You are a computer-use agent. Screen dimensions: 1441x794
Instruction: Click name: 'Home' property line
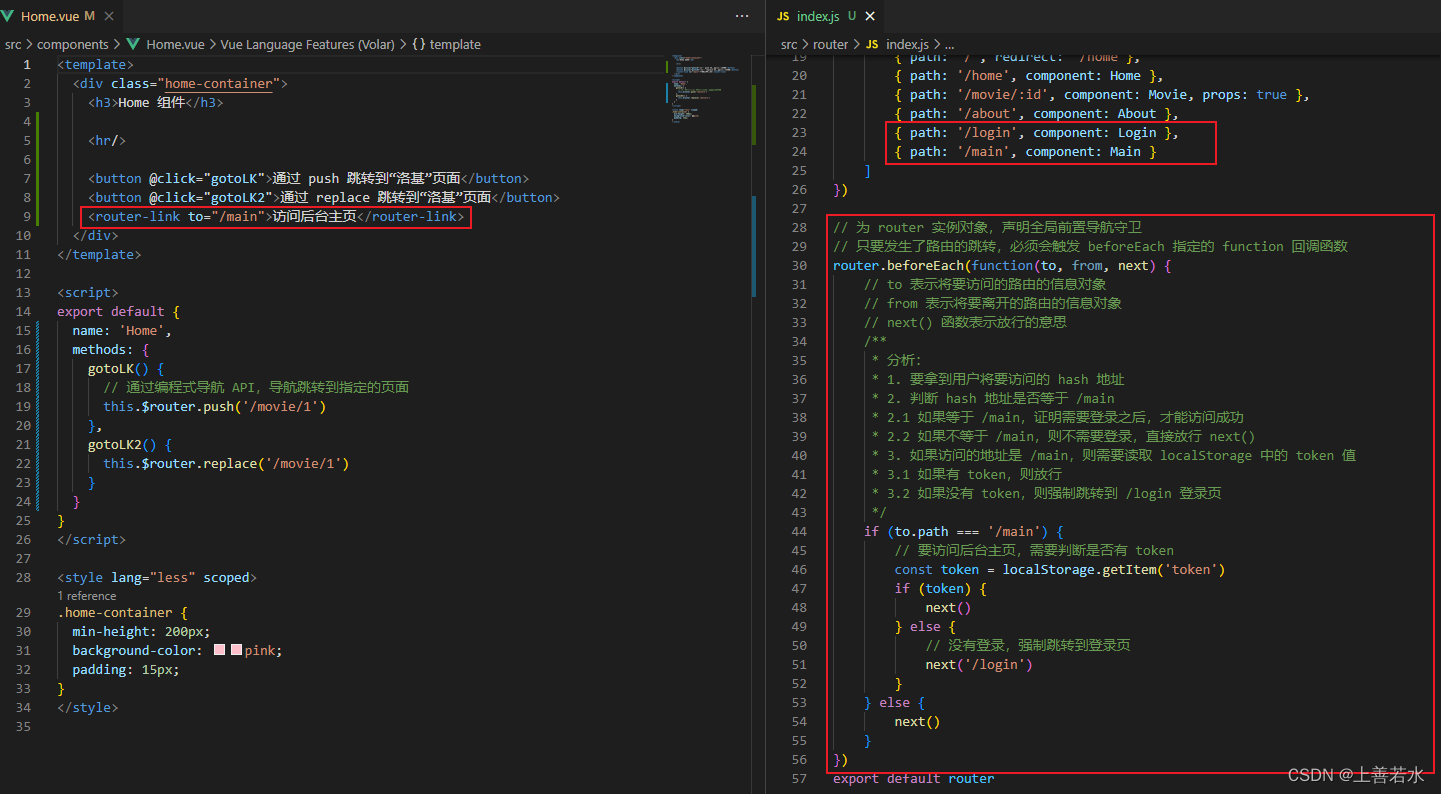click(x=122, y=330)
